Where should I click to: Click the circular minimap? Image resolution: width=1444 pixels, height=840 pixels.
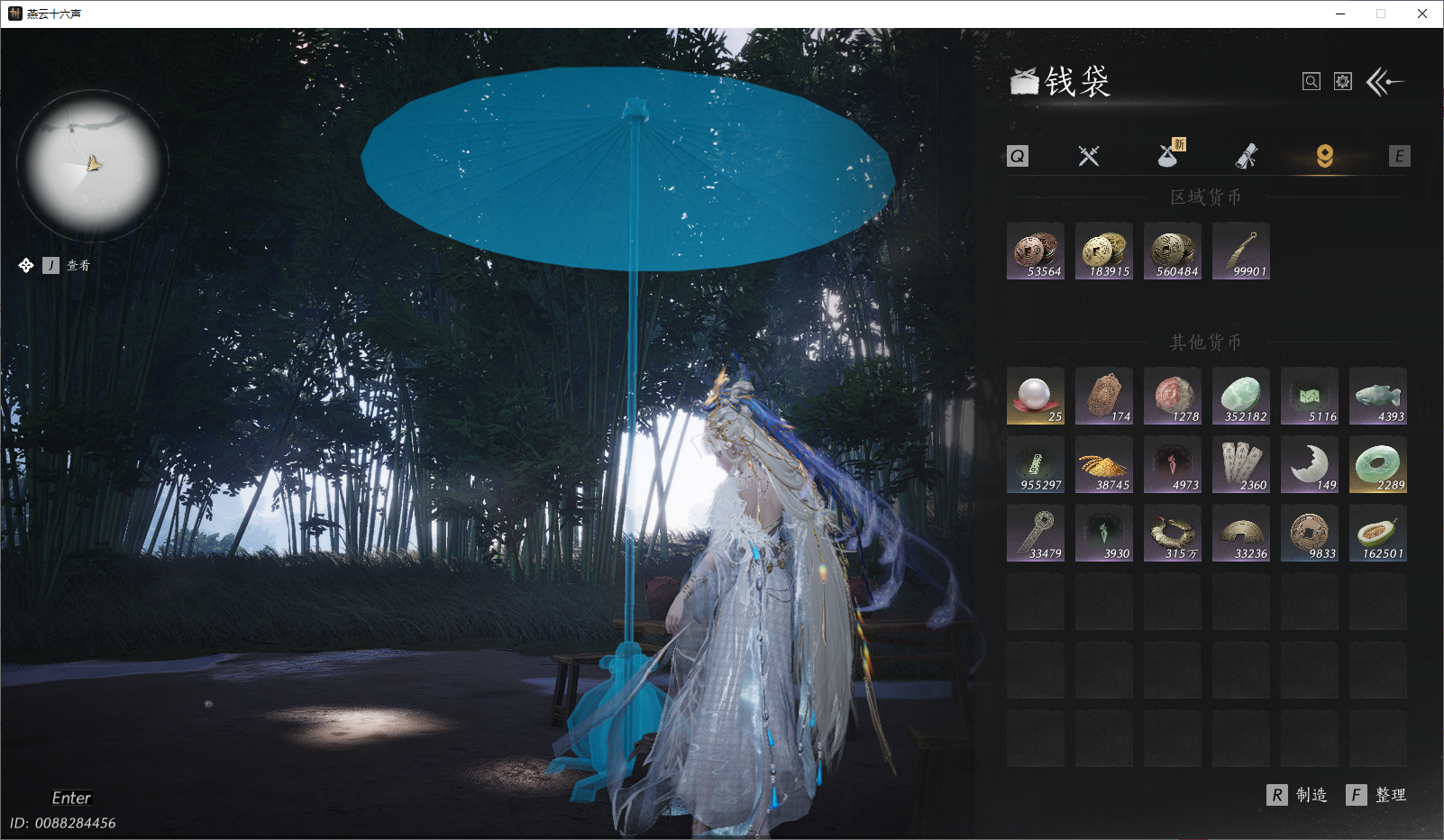tap(92, 165)
